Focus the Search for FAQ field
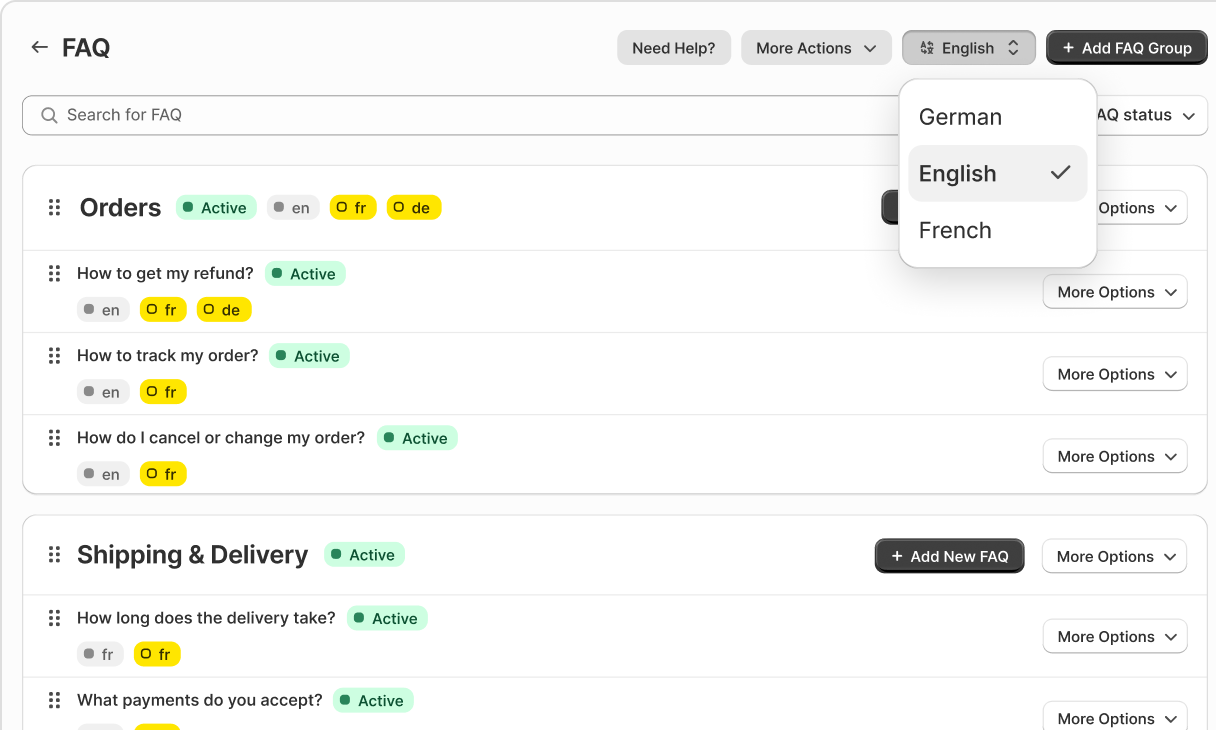Screen dimensions: 1216x730 pos(450,115)
